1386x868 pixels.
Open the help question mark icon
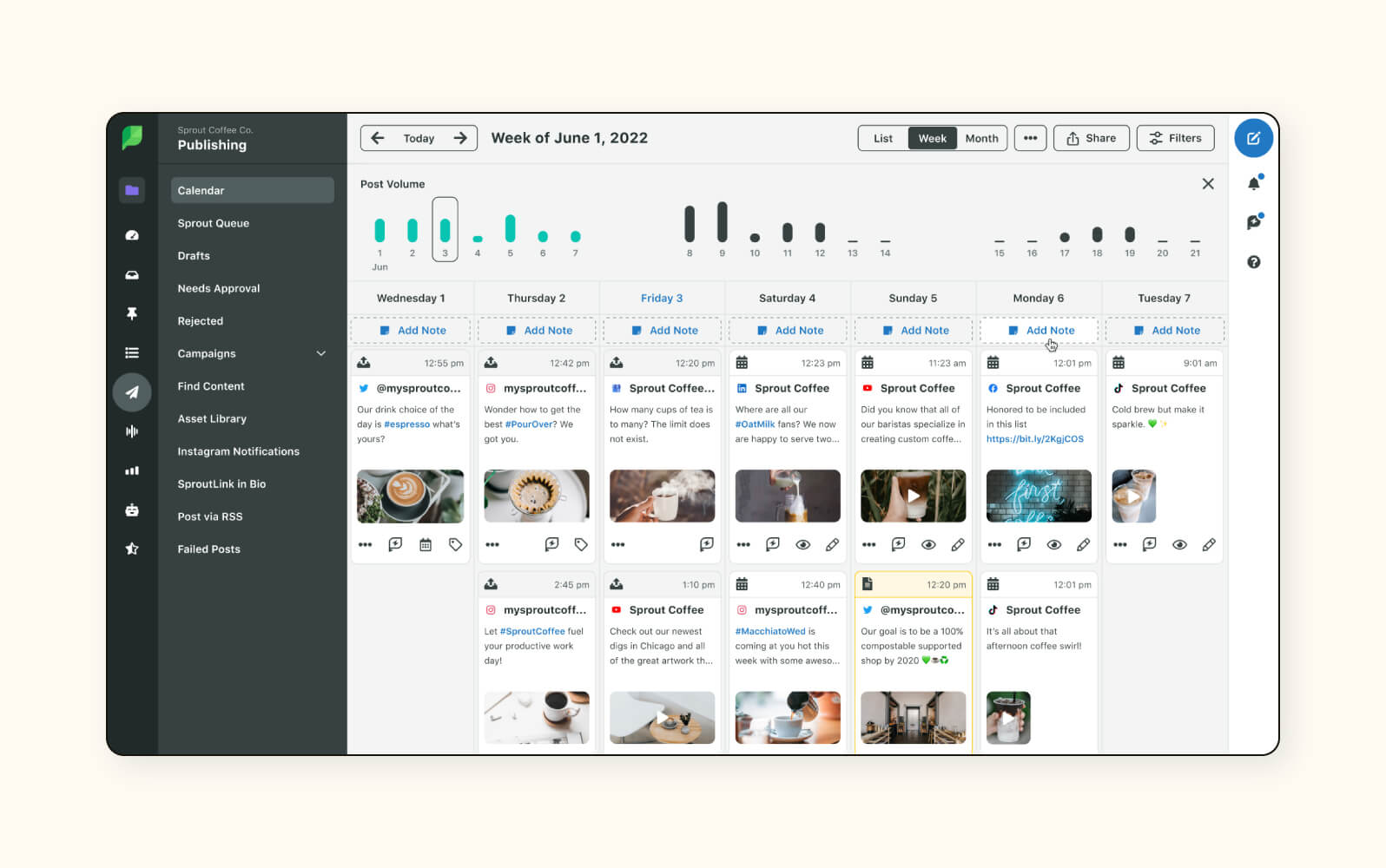coord(1254,261)
